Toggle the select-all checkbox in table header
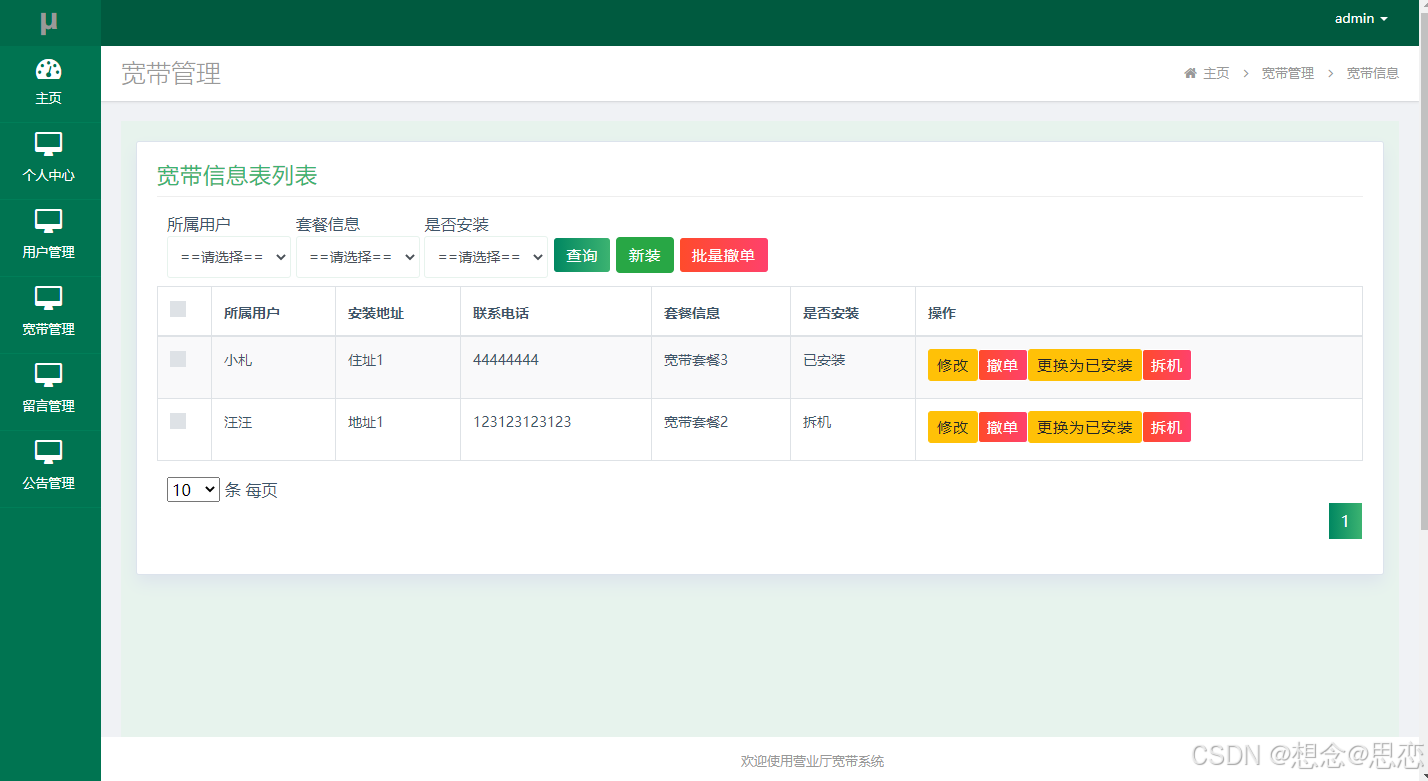The height and width of the screenshot is (781, 1428). 178,309
